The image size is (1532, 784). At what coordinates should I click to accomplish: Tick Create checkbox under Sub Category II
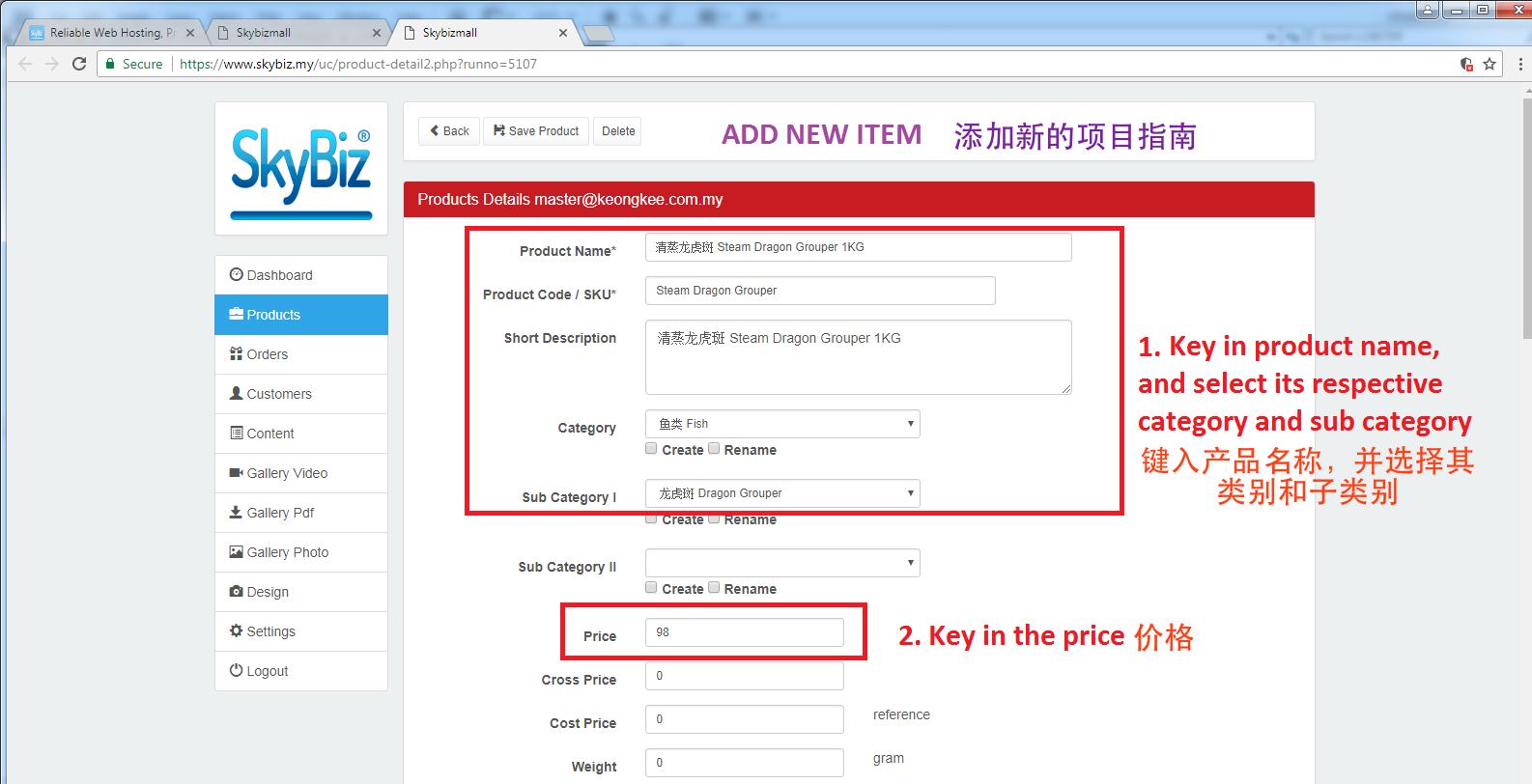click(x=651, y=587)
